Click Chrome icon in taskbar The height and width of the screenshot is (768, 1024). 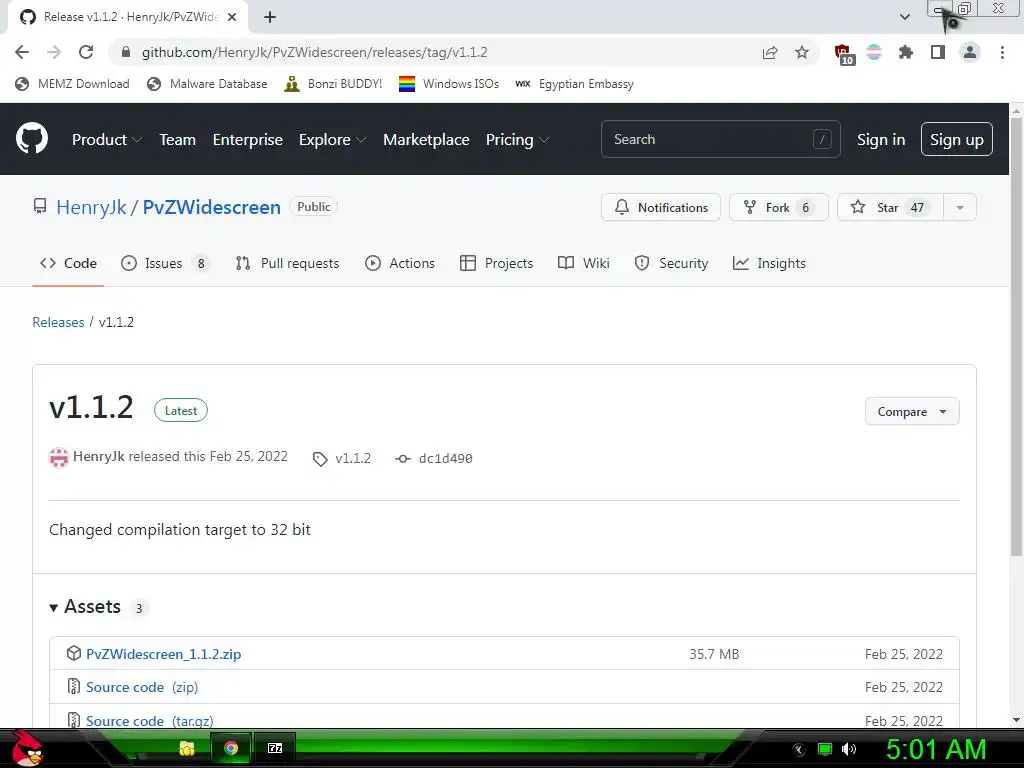coord(231,748)
